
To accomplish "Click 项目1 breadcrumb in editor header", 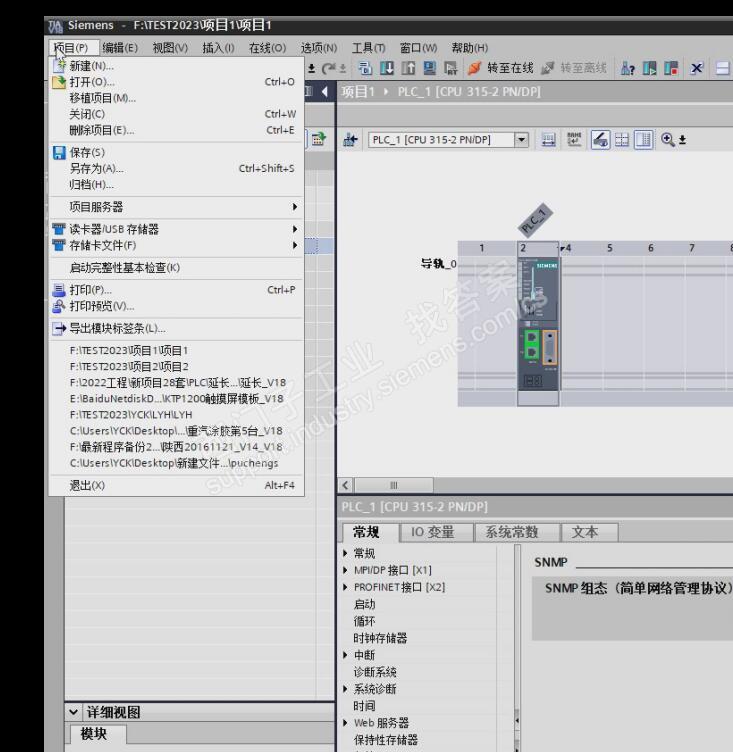I will tap(358, 91).
